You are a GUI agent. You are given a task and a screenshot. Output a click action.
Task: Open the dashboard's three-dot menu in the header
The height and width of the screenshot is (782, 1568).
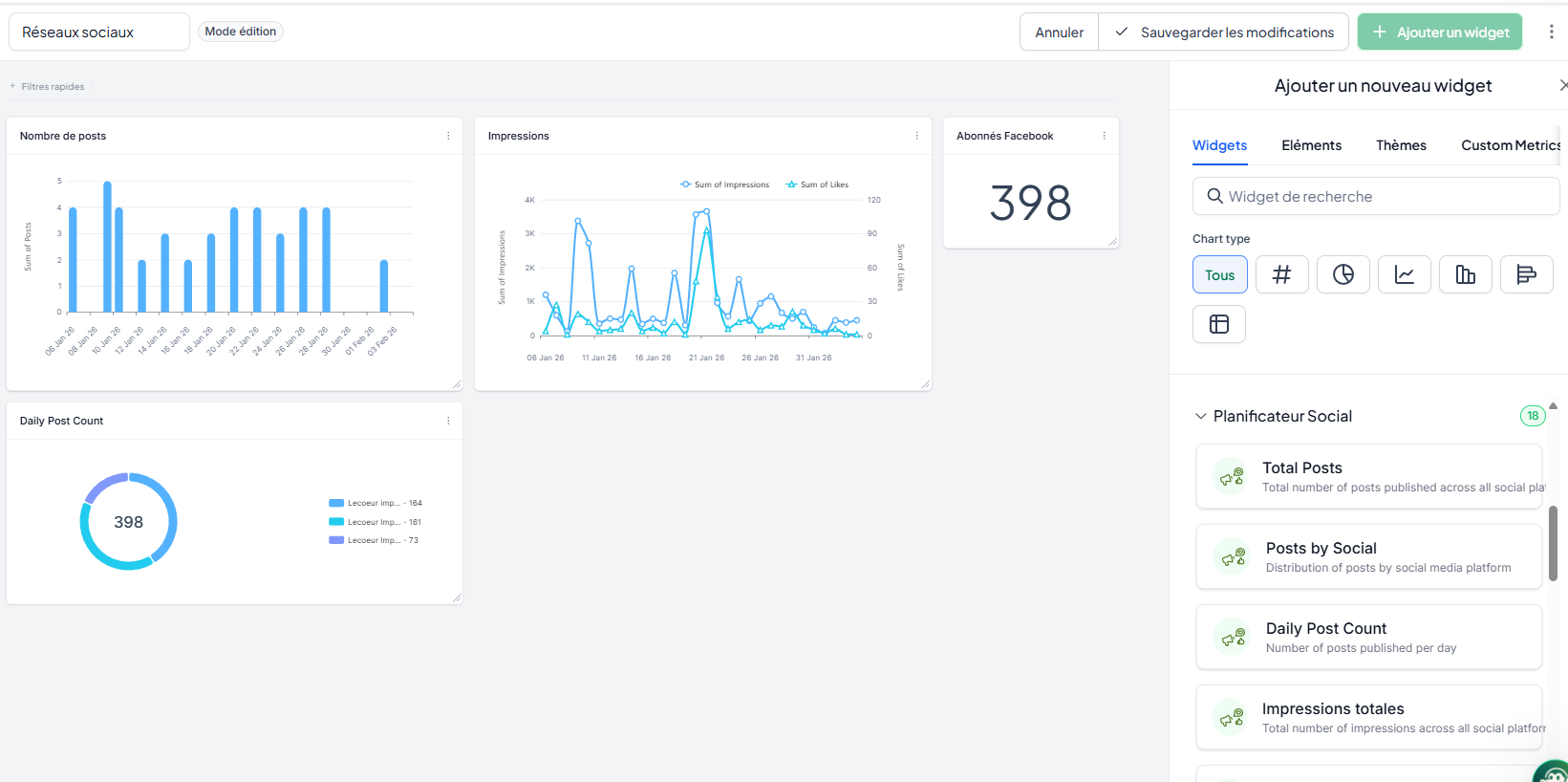[x=1551, y=32]
